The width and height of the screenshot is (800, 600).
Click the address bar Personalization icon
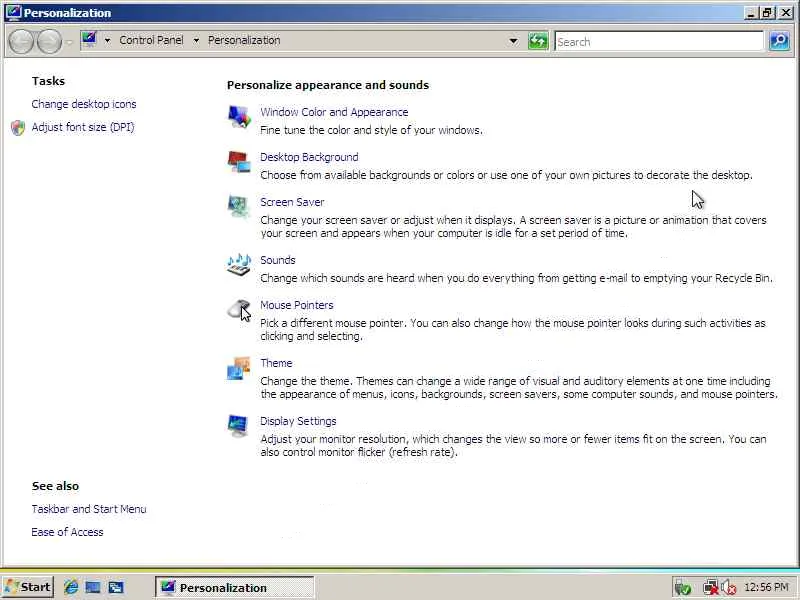pyautogui.click(x=89, y=40)
